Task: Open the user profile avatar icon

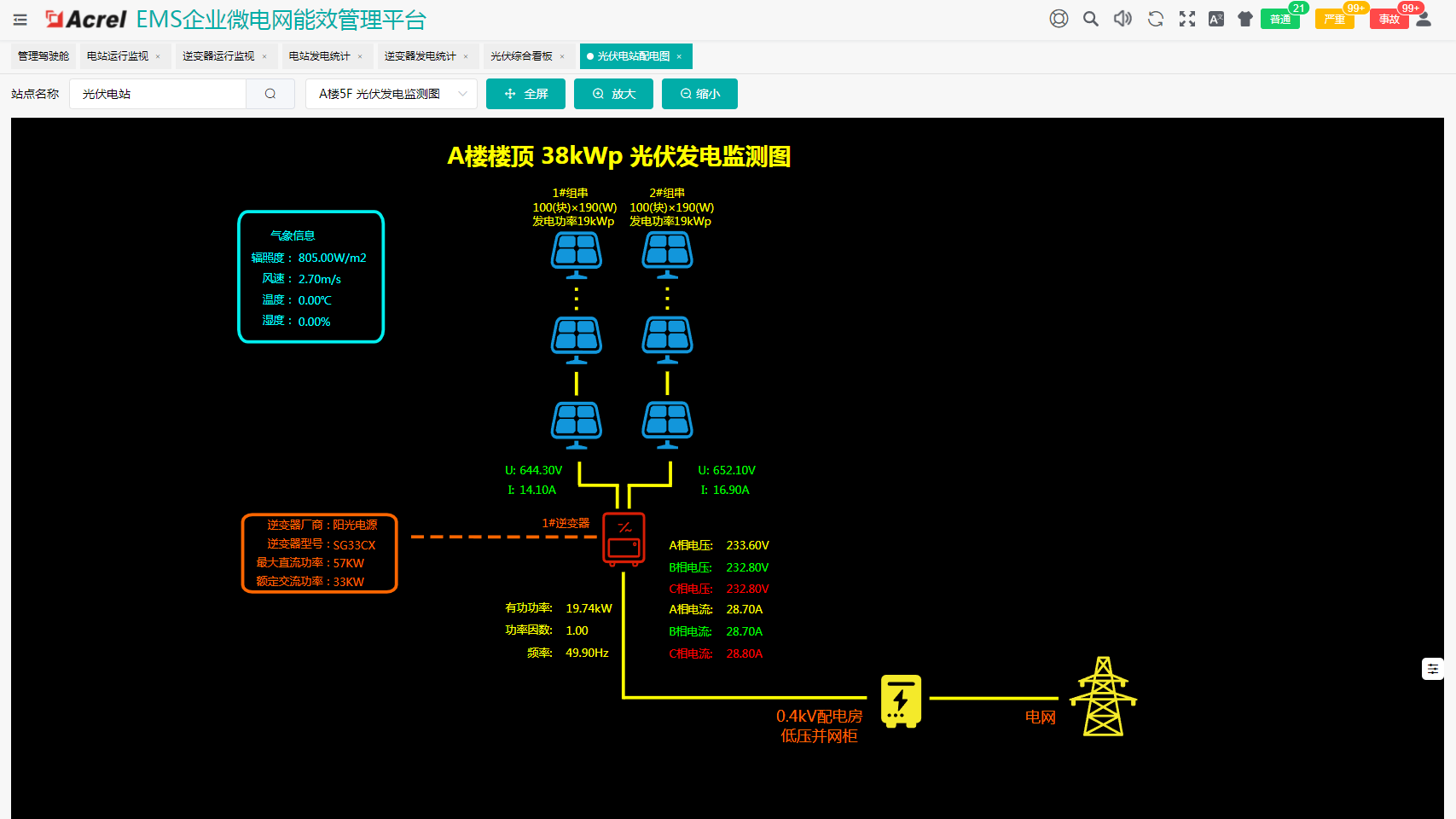Action: (1424, 19)
